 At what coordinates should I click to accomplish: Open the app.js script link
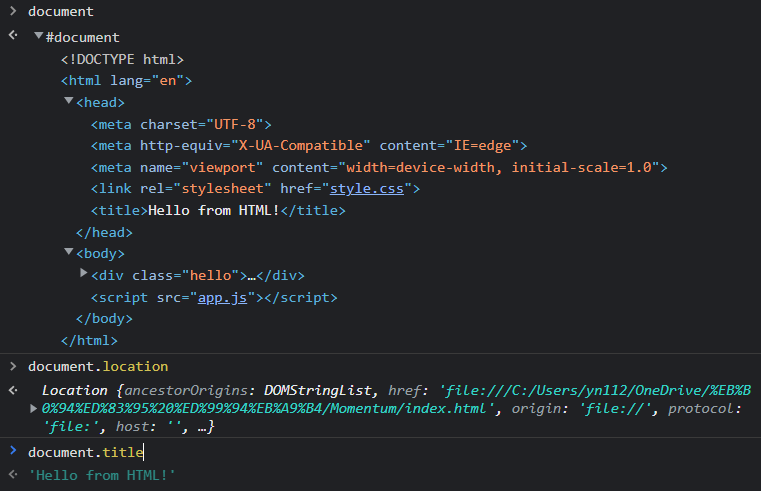click(222, 297)
